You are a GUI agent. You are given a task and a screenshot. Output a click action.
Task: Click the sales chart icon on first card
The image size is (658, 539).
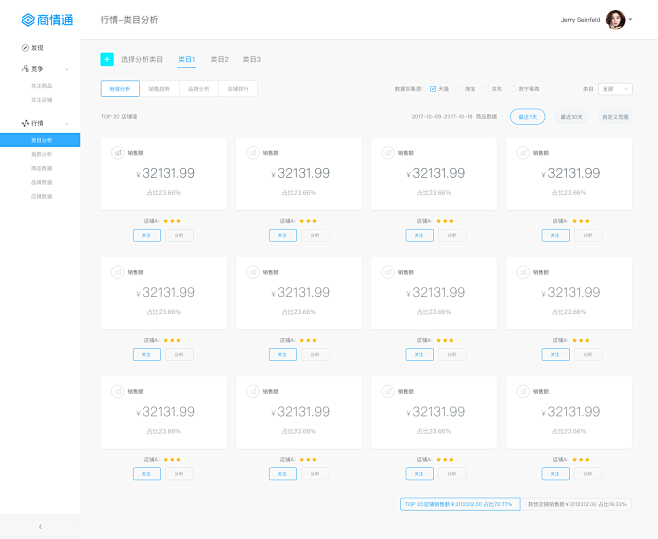tap(118, 153)
